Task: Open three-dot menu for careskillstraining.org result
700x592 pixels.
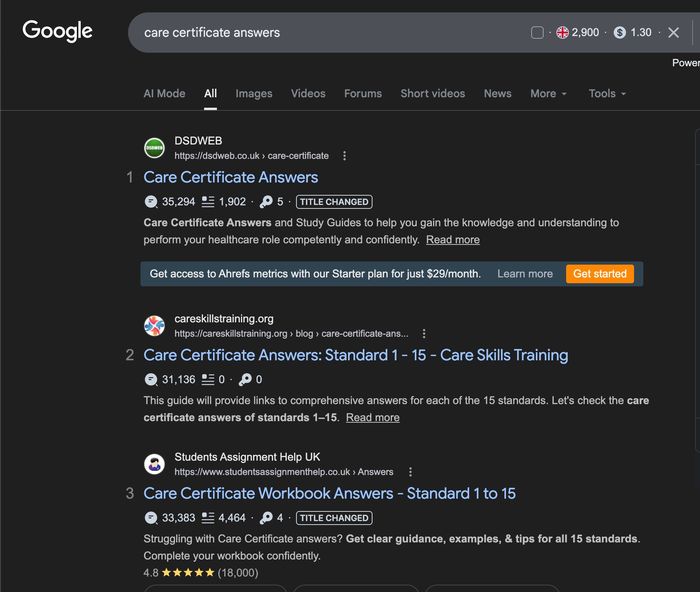Action: (424, 334)
